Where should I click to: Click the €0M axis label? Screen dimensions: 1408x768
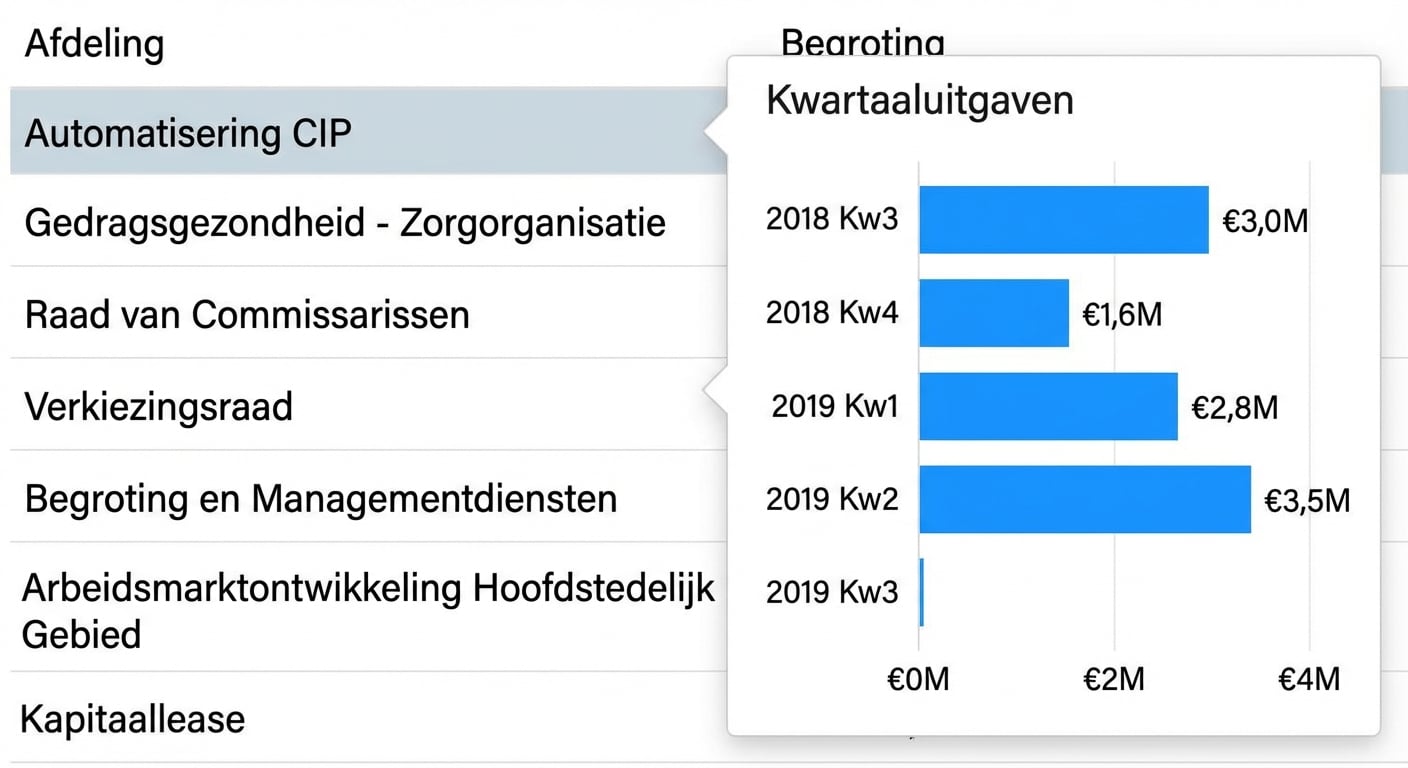tap(917, 679)
